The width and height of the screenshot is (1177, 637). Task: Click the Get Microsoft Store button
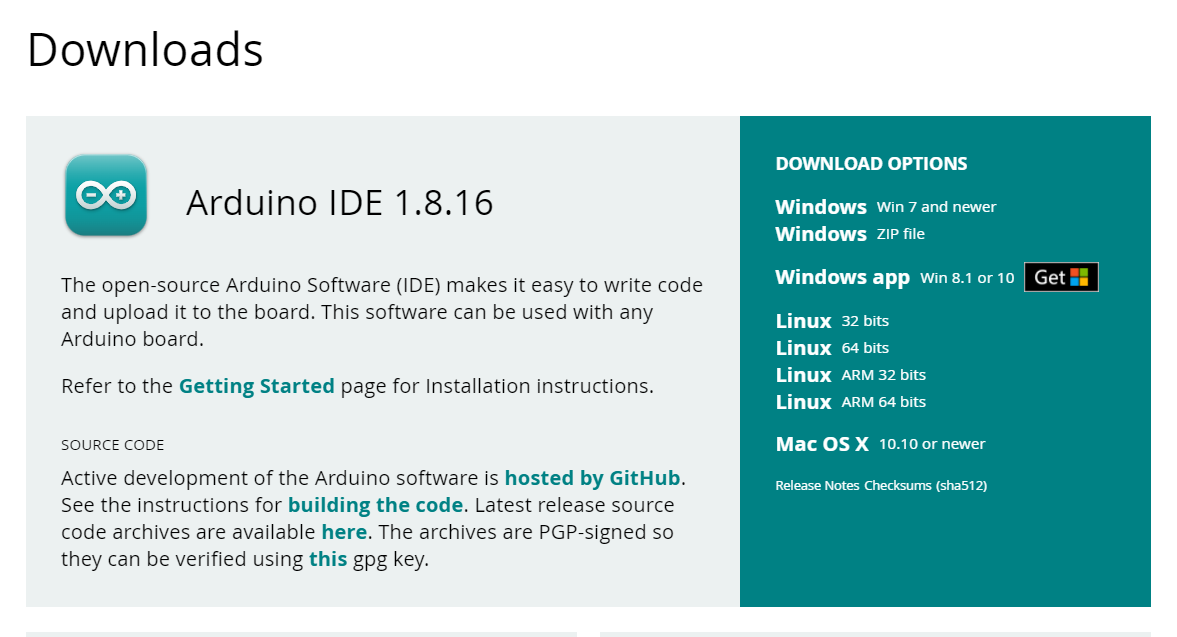point(1061,278)
